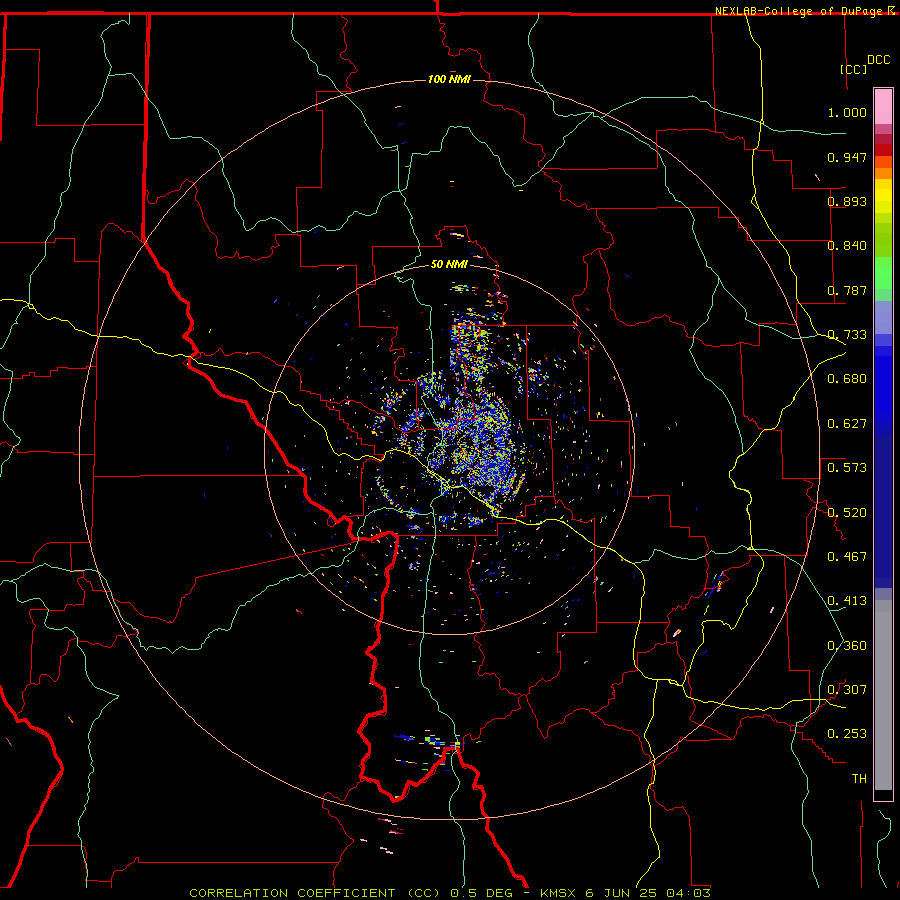
Task: Click the 0.413 legend value
Action: [x=847, y=601]
